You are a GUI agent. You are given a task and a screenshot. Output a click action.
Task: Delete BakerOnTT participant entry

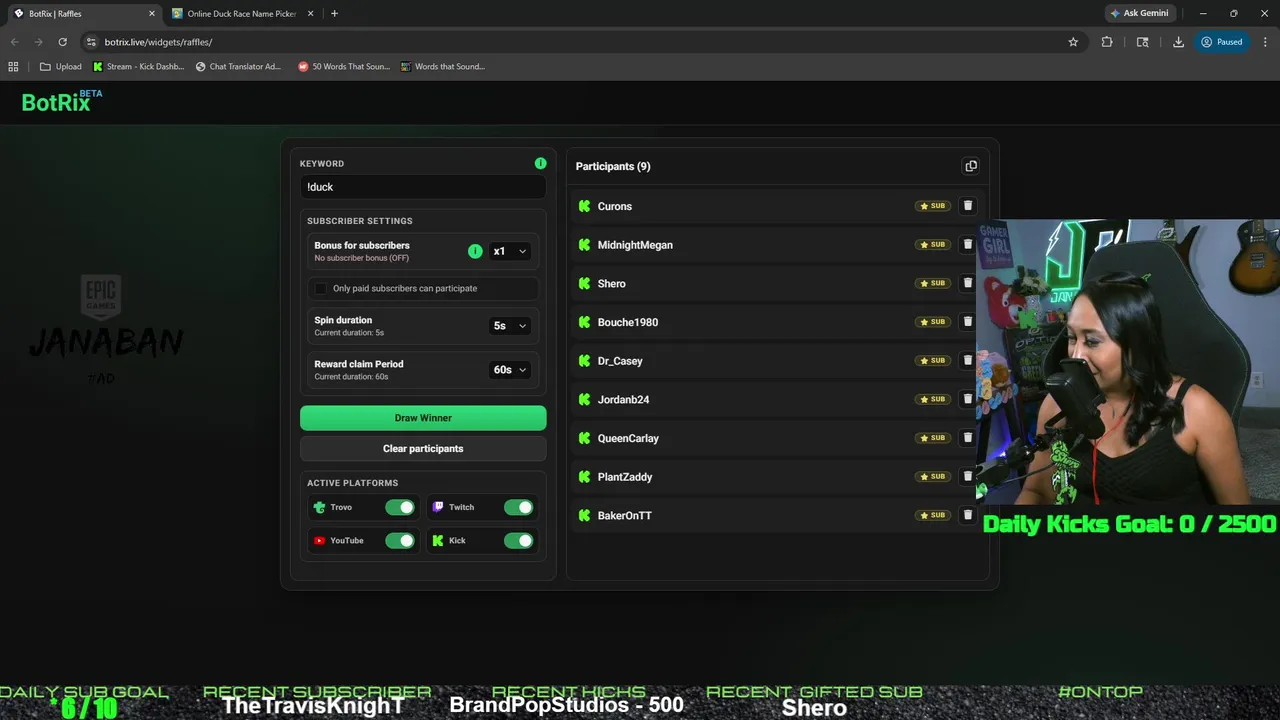tap(967, 515)
